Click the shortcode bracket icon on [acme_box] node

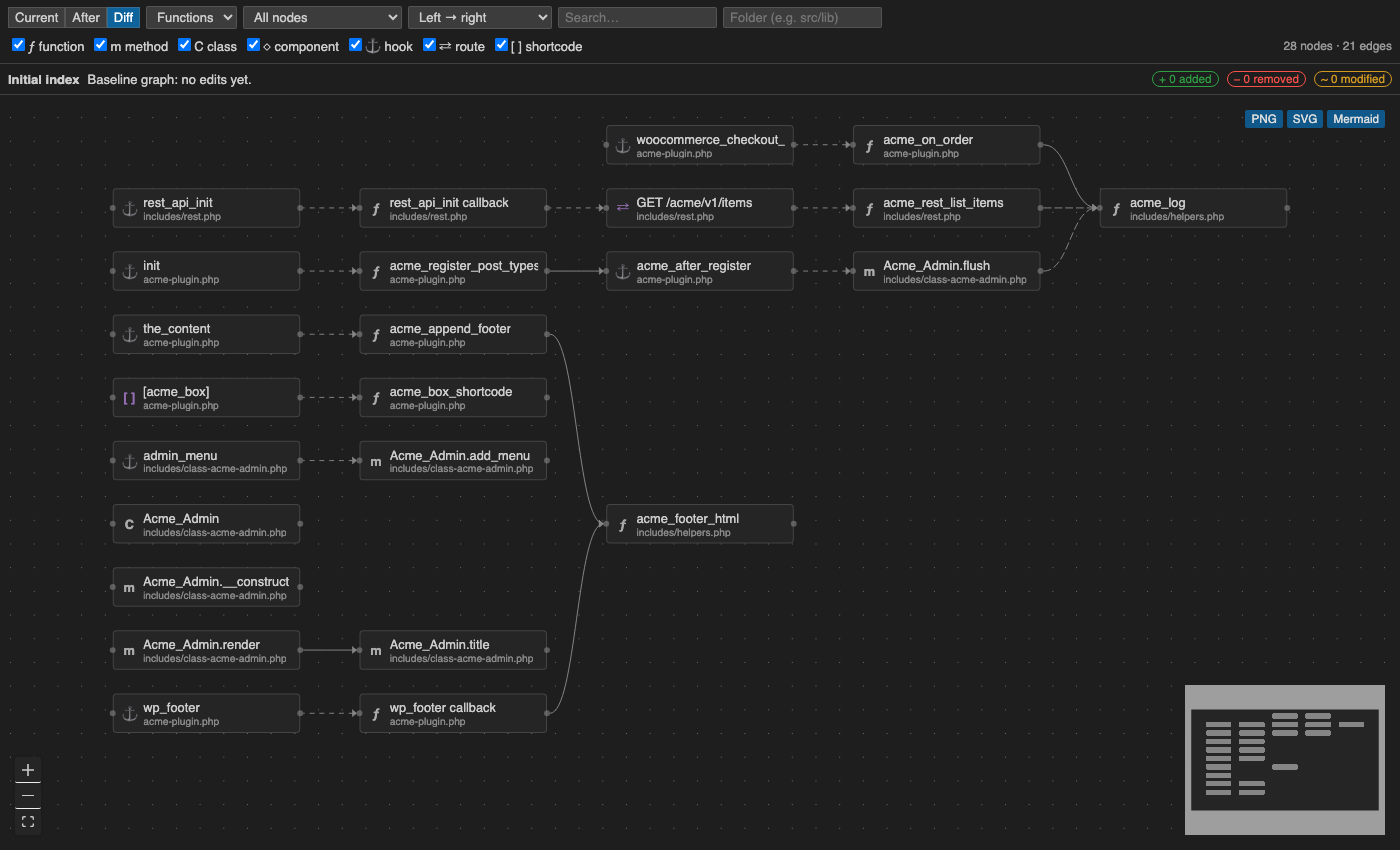point(129,398)
